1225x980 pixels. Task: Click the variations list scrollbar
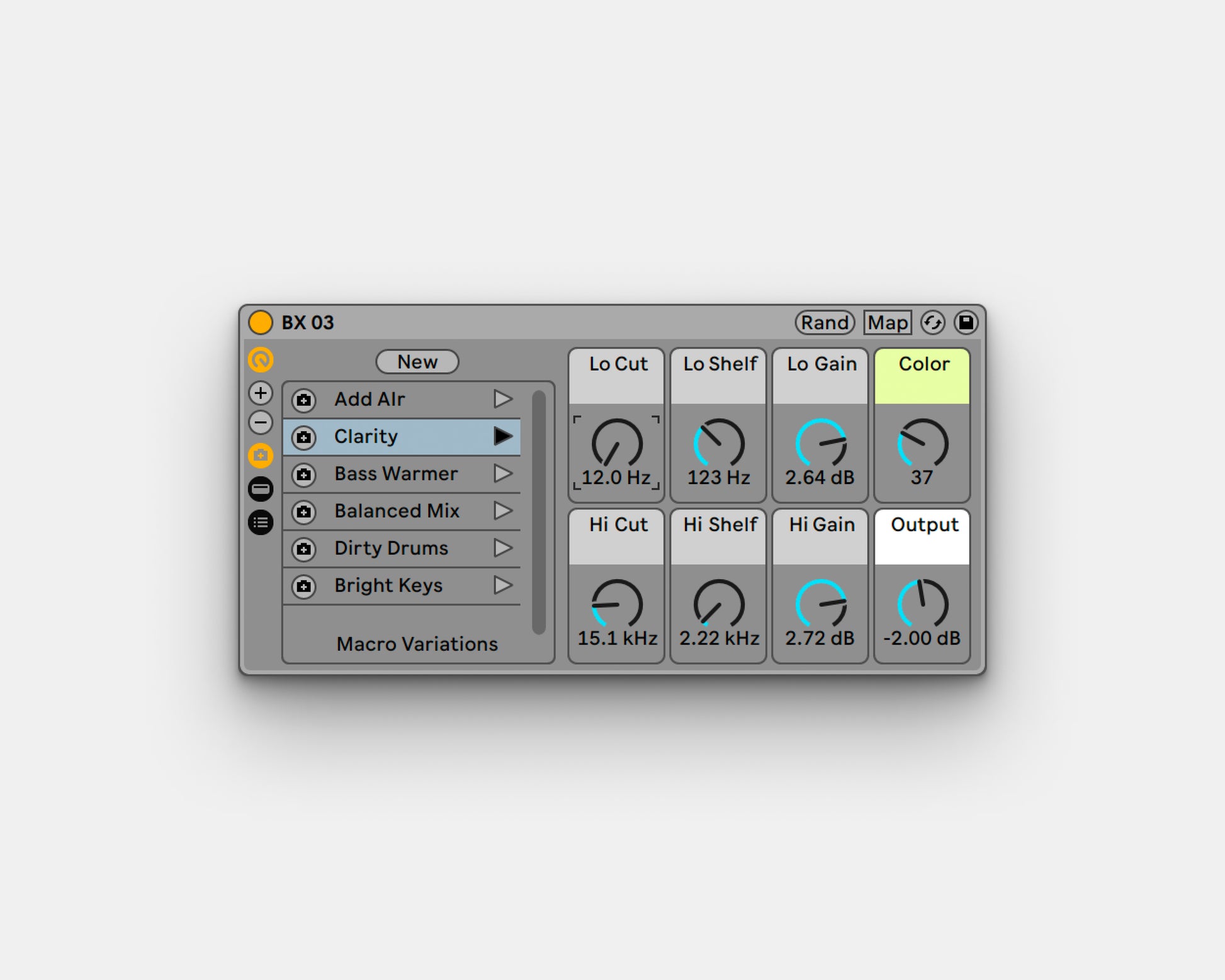tap(539, 512)
